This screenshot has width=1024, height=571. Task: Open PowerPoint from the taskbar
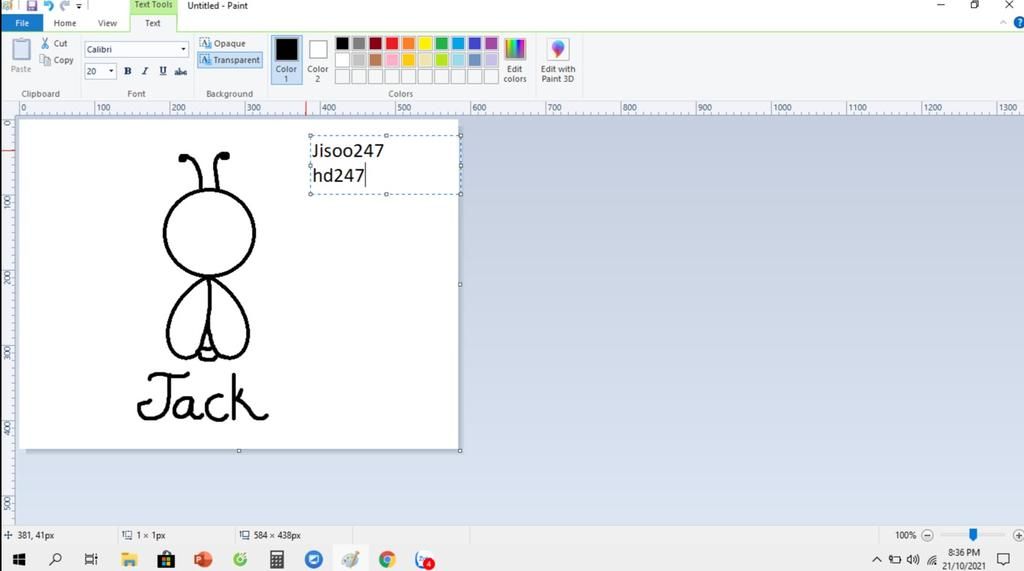pyautogui.click(x=203, y=559)
